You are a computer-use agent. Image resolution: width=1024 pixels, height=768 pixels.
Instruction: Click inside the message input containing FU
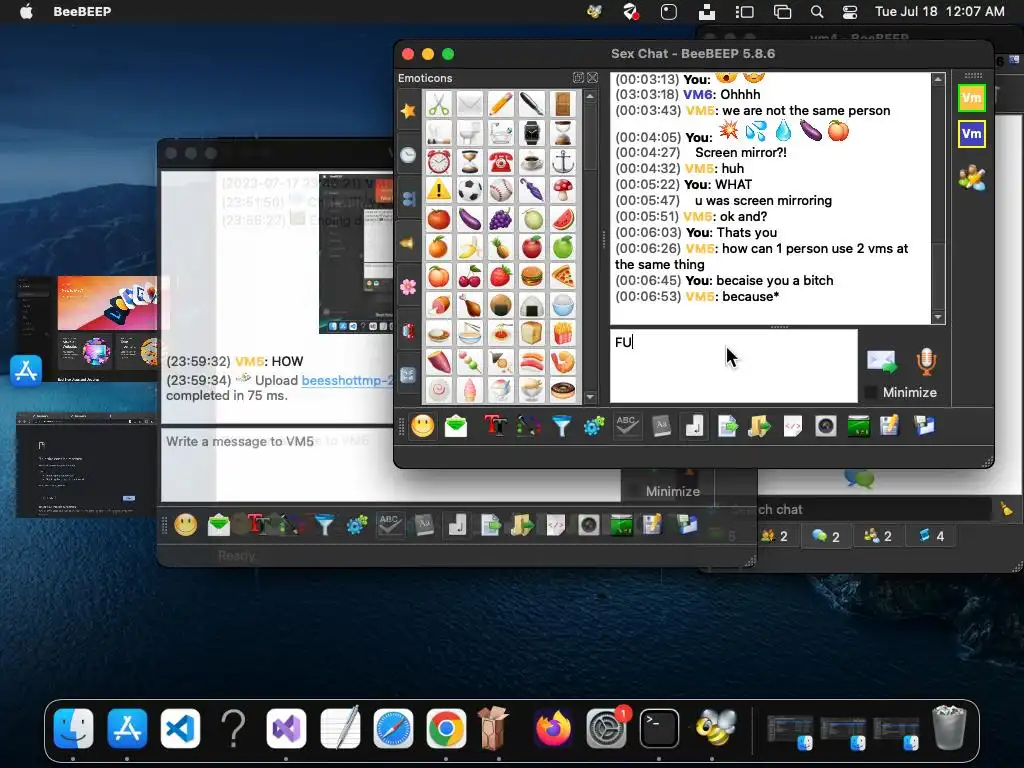click(x=733, y=366)
